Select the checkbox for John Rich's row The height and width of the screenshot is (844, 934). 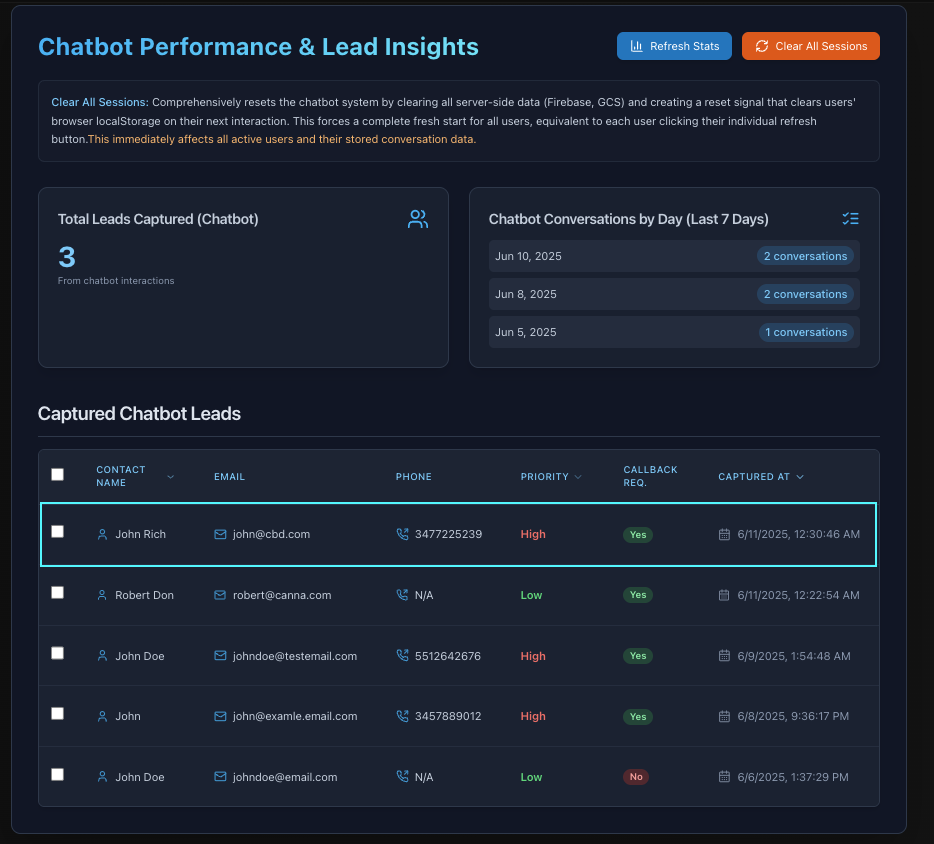(x=57, y=531)
